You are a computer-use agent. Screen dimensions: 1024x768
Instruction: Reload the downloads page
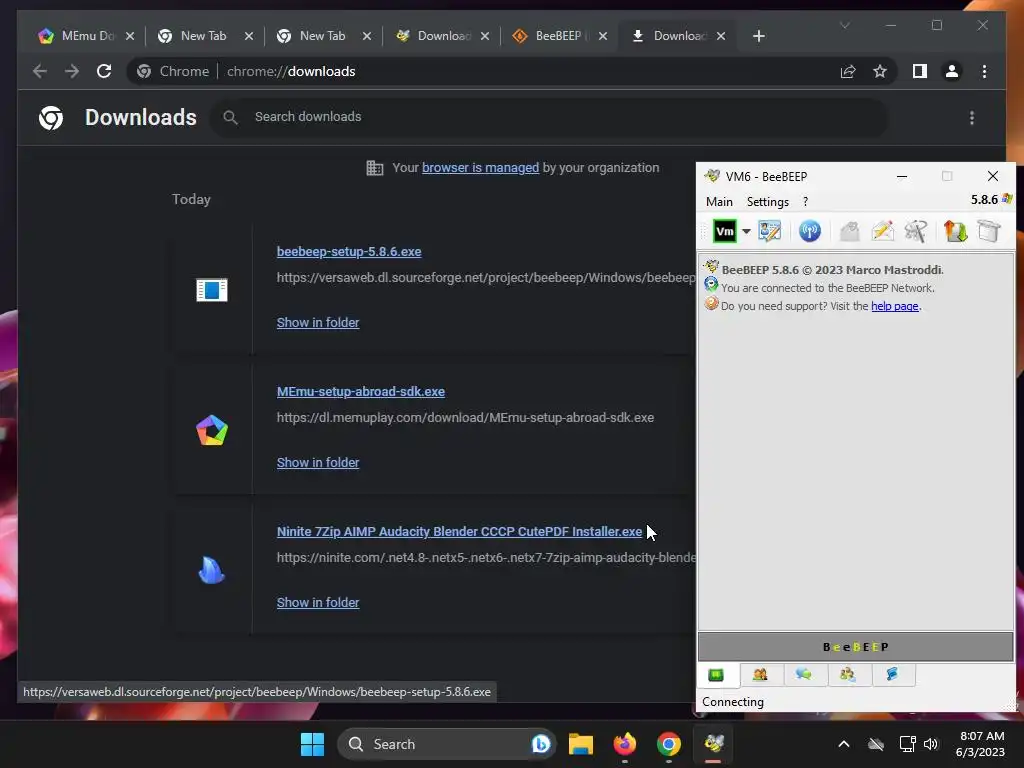tap(104, 71)
